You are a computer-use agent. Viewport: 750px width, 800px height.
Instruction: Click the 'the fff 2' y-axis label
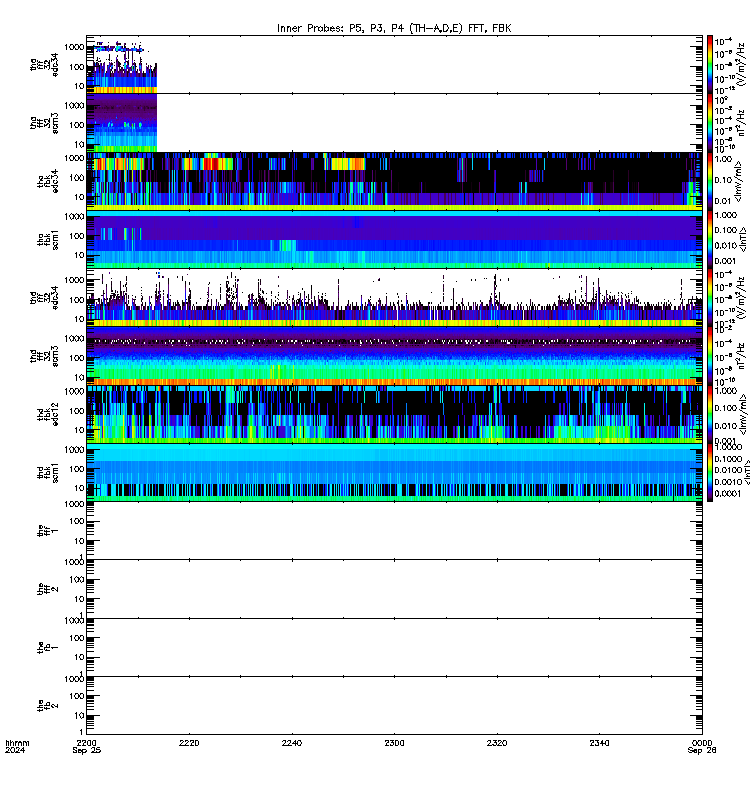coord(48,589)
